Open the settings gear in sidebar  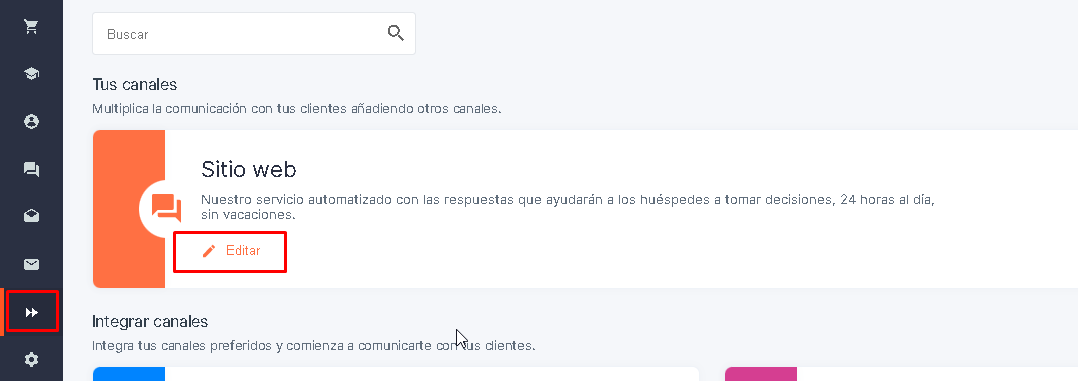tap(31, 359)
